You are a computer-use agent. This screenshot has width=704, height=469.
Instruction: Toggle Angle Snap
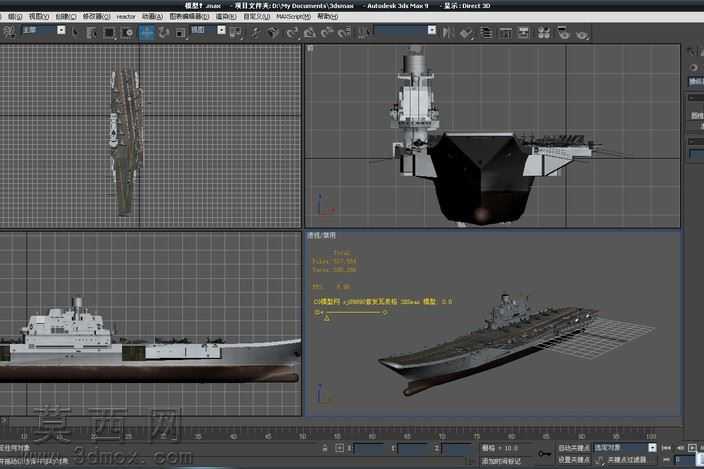[309, 32]
